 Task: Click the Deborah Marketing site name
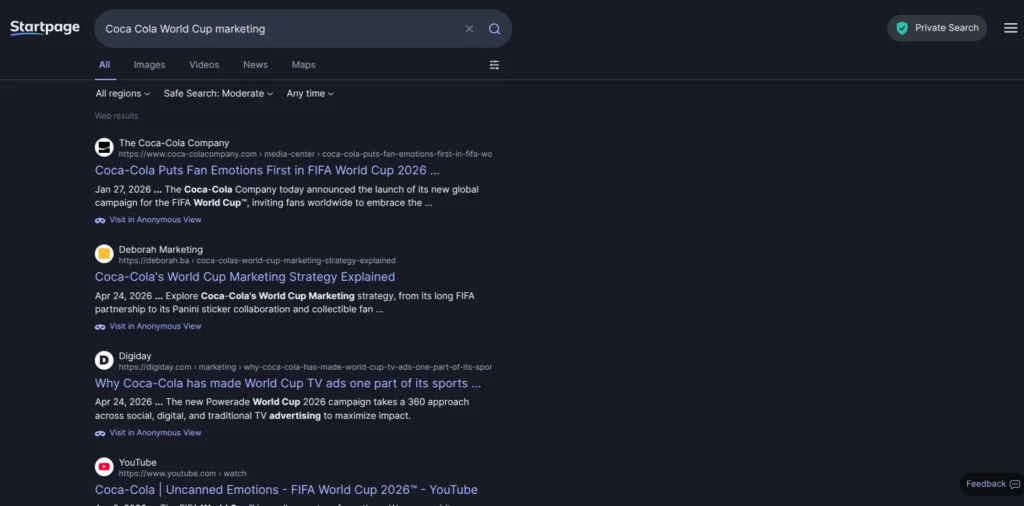click(x=161, y=249)
